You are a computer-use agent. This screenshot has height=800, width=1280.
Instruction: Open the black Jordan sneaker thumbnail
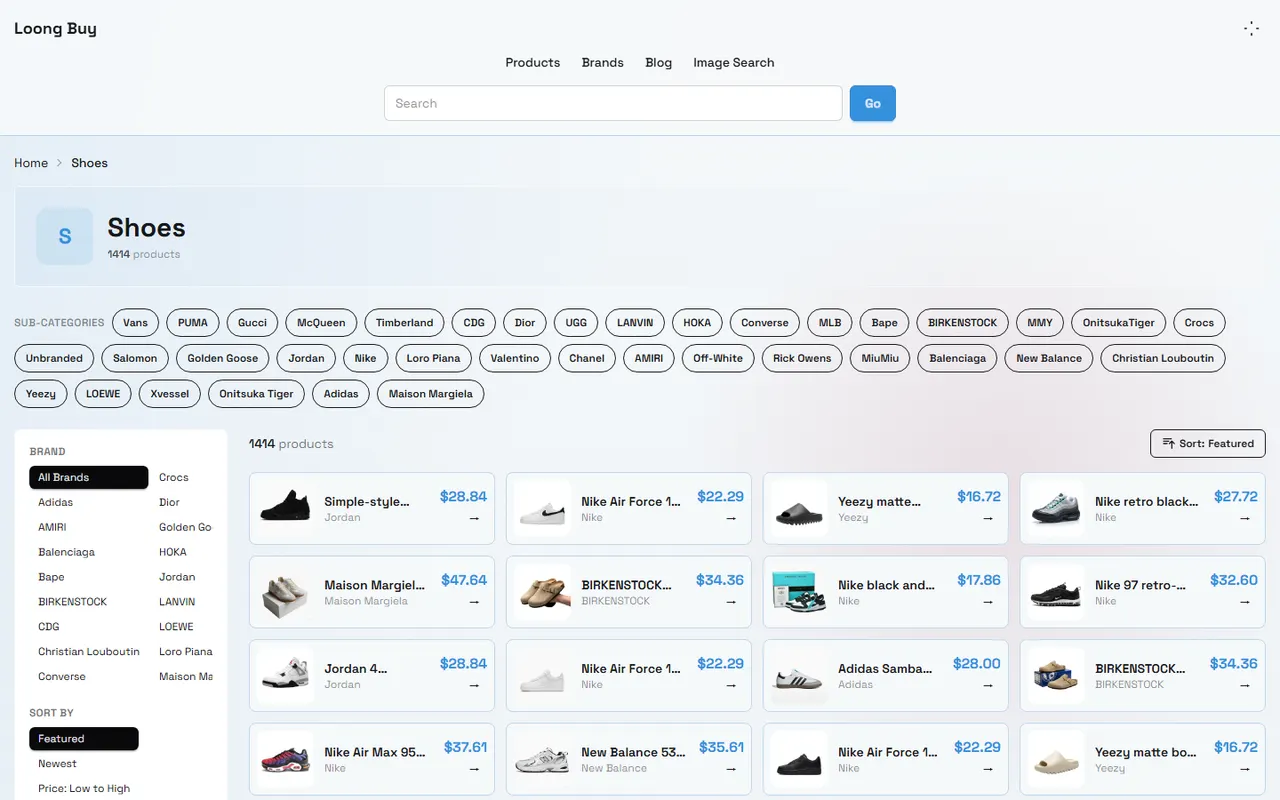[x=285, y=508]
